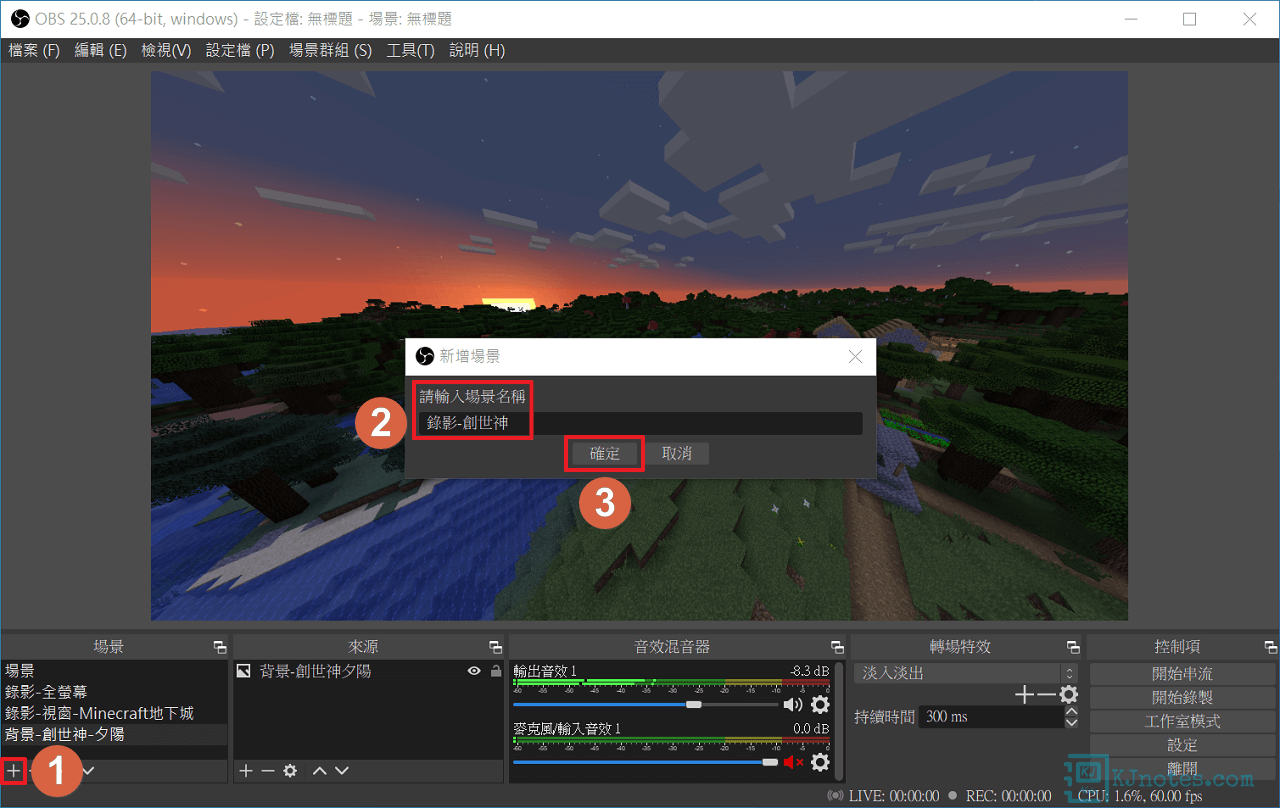
Task: Open gear settings for 麥克風/輸入音效 1
Action: pos(820,762)
